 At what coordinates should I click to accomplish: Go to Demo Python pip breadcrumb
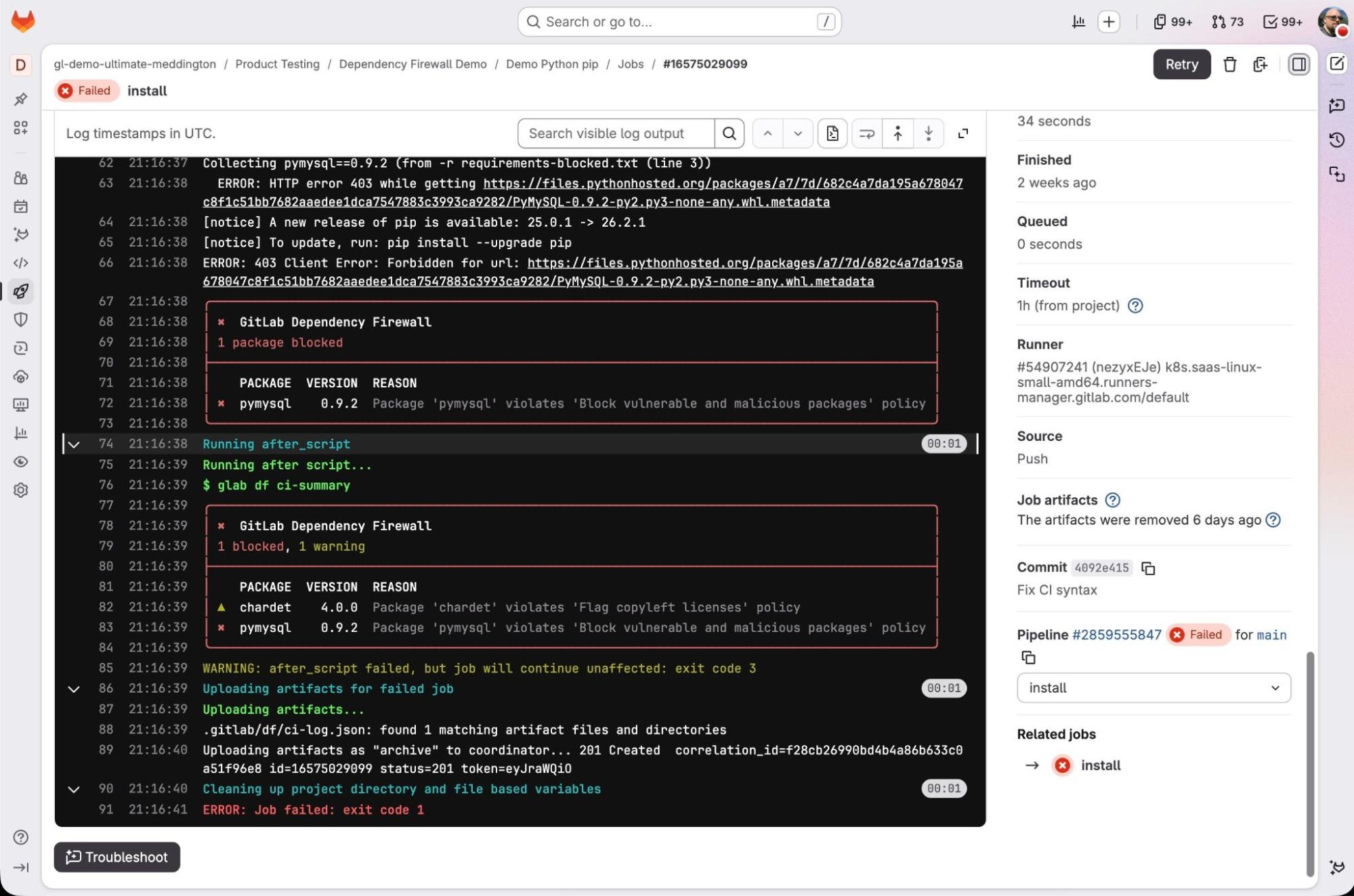552,64
